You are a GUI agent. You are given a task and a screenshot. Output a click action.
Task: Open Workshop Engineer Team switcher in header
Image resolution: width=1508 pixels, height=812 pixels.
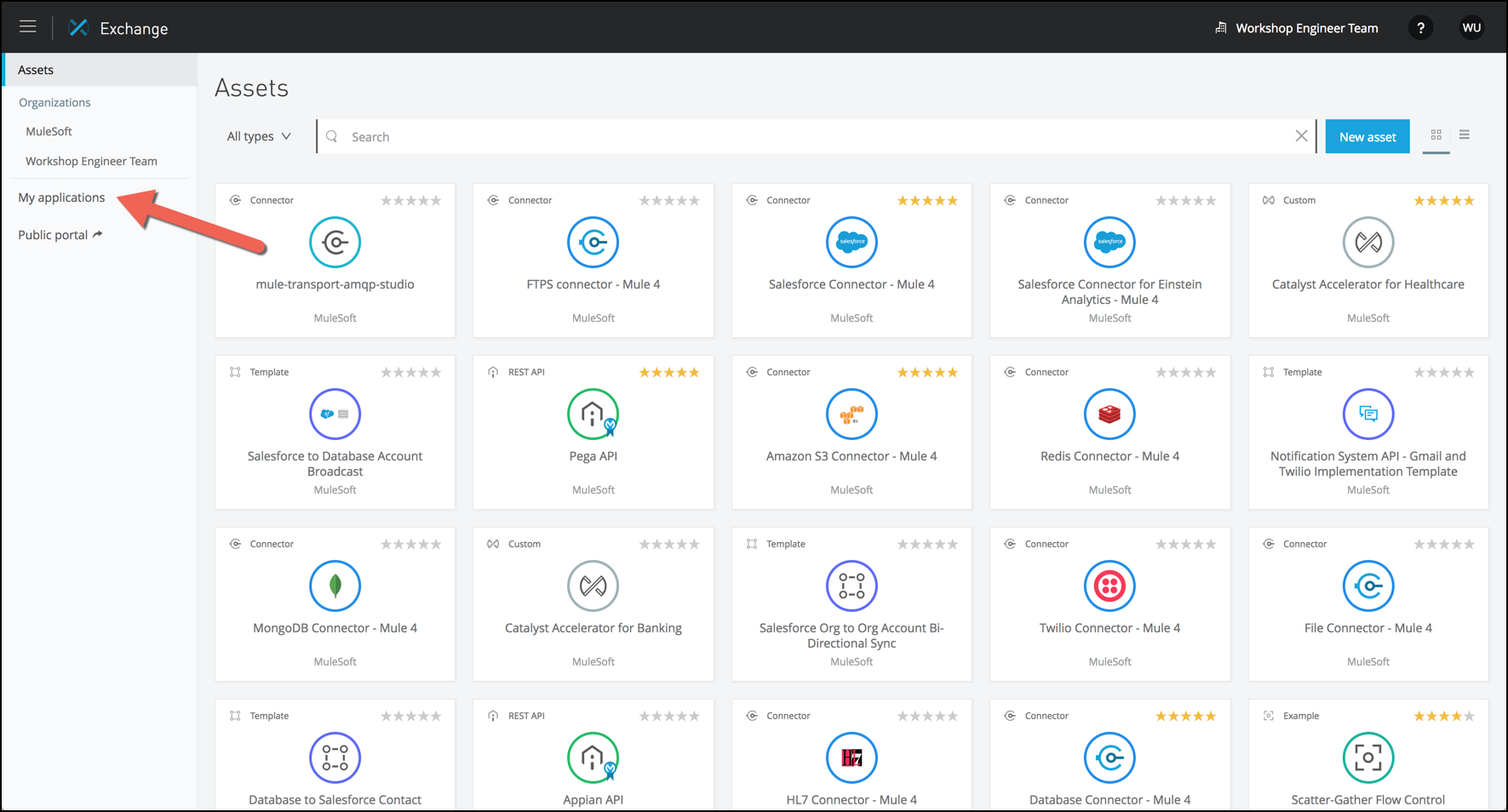(x=1296, y=28)
